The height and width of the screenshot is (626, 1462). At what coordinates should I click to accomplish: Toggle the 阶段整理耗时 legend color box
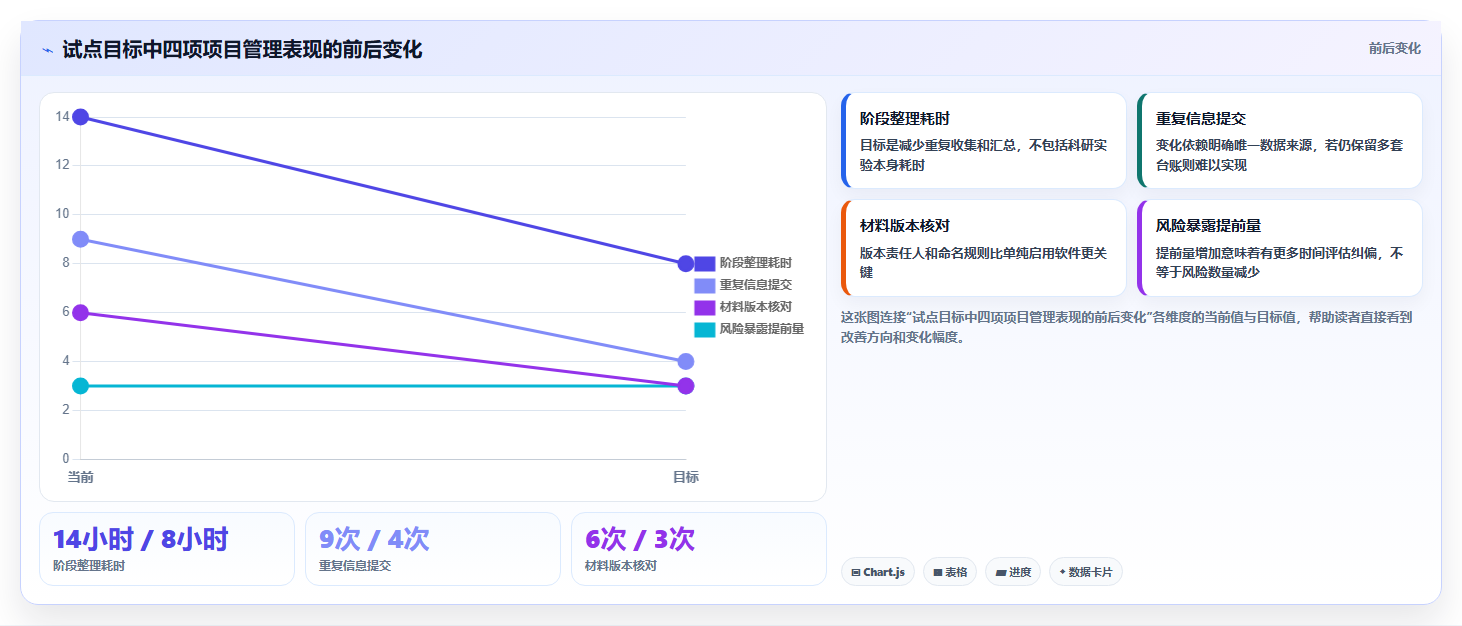point(704,263)
